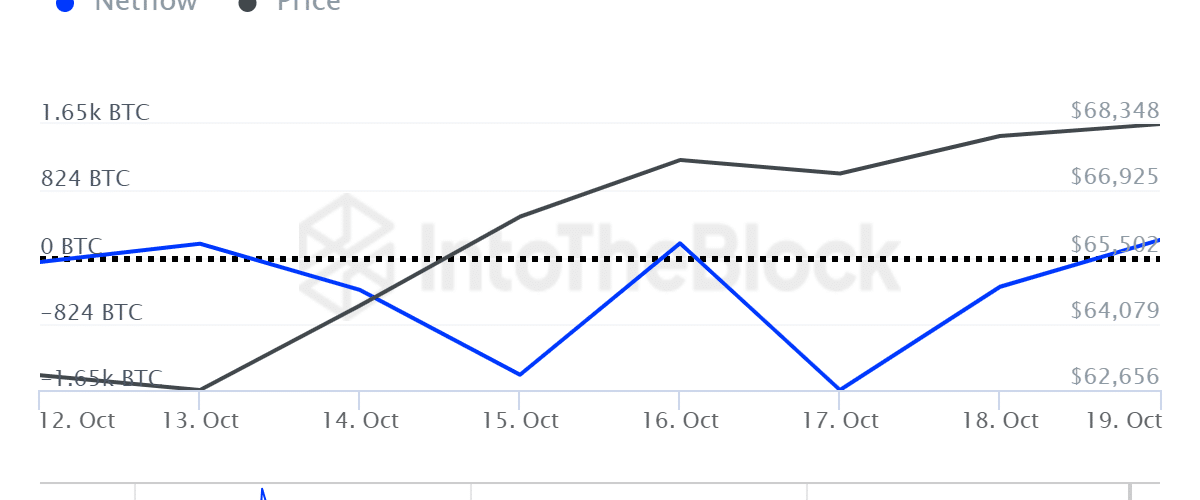Click the range navigator handle at bottom right
This screenshot has width=1200, height=500.
coord(1131,491)
